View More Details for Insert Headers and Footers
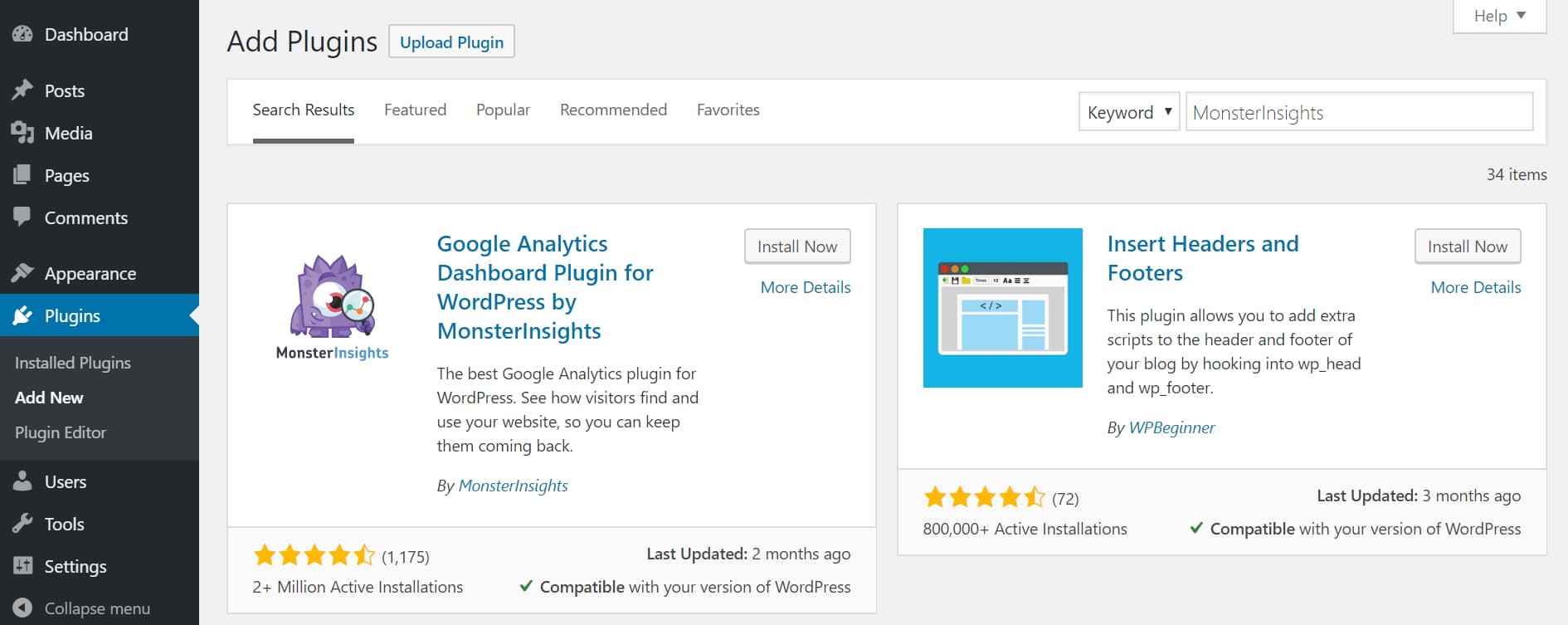The height and width of the screenshot is (625, 1568). [x=1476, y=287]
